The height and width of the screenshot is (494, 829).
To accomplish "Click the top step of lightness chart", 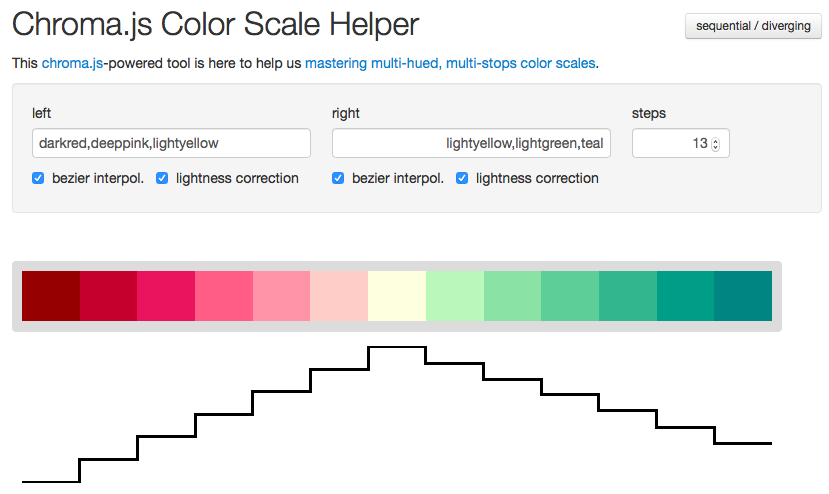I will click(x=397, y=347).
